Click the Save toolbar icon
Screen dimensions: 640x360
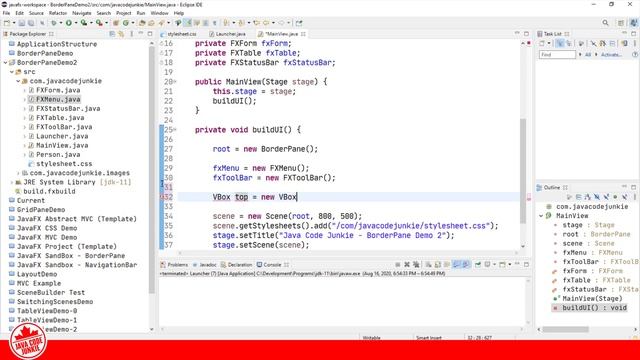coord(22,23)
